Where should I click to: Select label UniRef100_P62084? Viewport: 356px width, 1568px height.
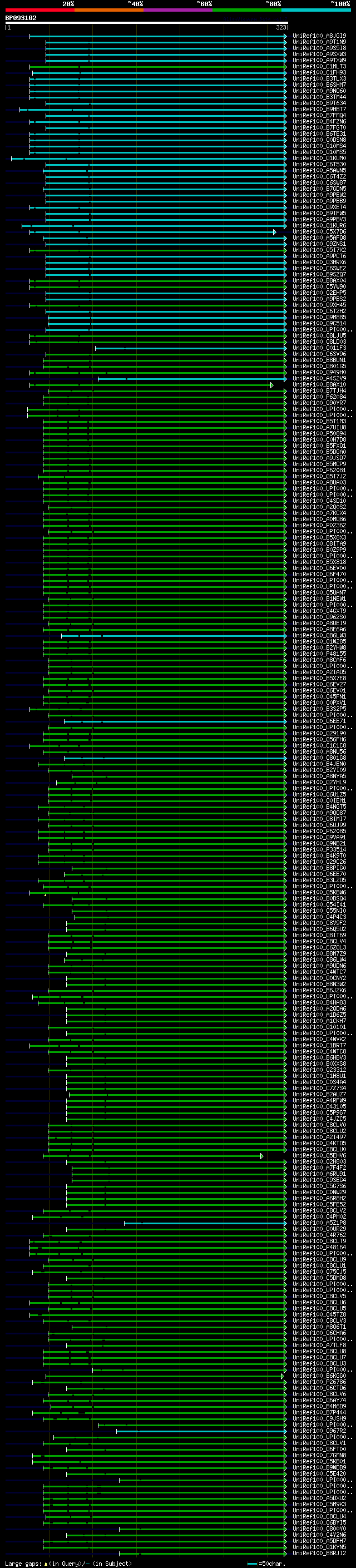pyautogui.click(x=319, y=397)
